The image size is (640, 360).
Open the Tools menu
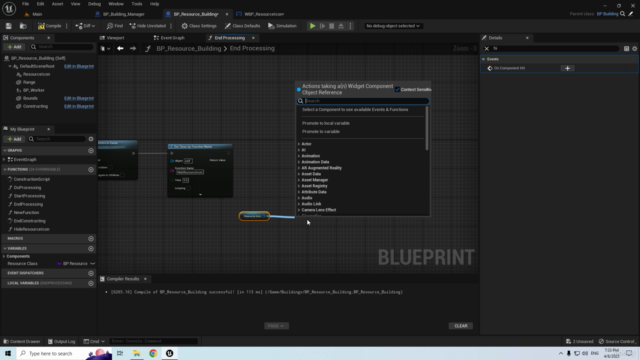pos(137,4)
